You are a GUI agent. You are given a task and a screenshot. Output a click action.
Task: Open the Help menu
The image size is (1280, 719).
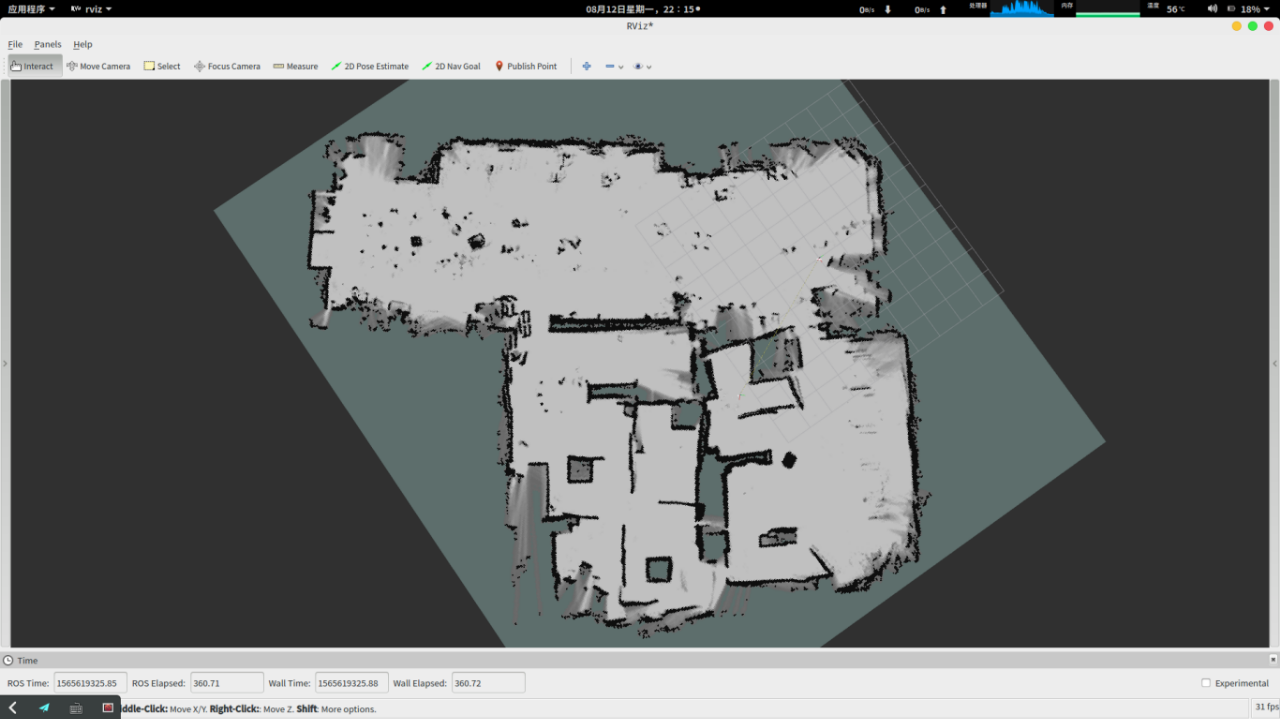(x=83, y=44)
